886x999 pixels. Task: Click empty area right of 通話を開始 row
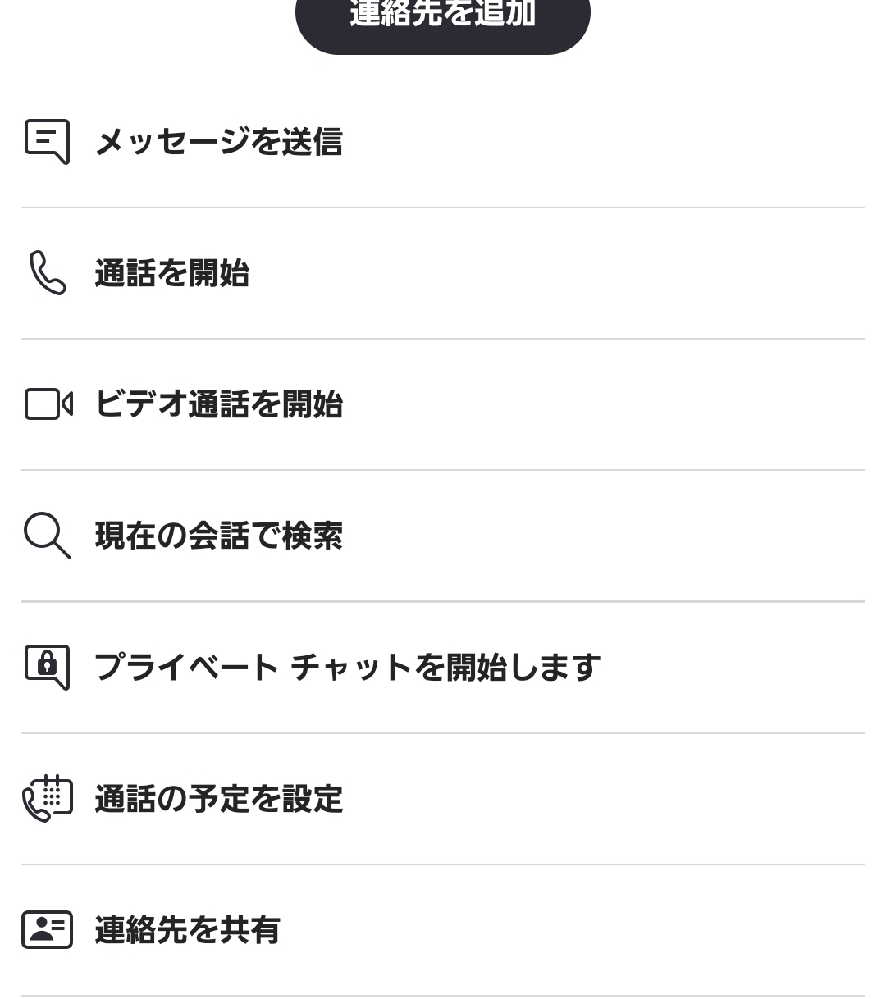coord(600,273)
